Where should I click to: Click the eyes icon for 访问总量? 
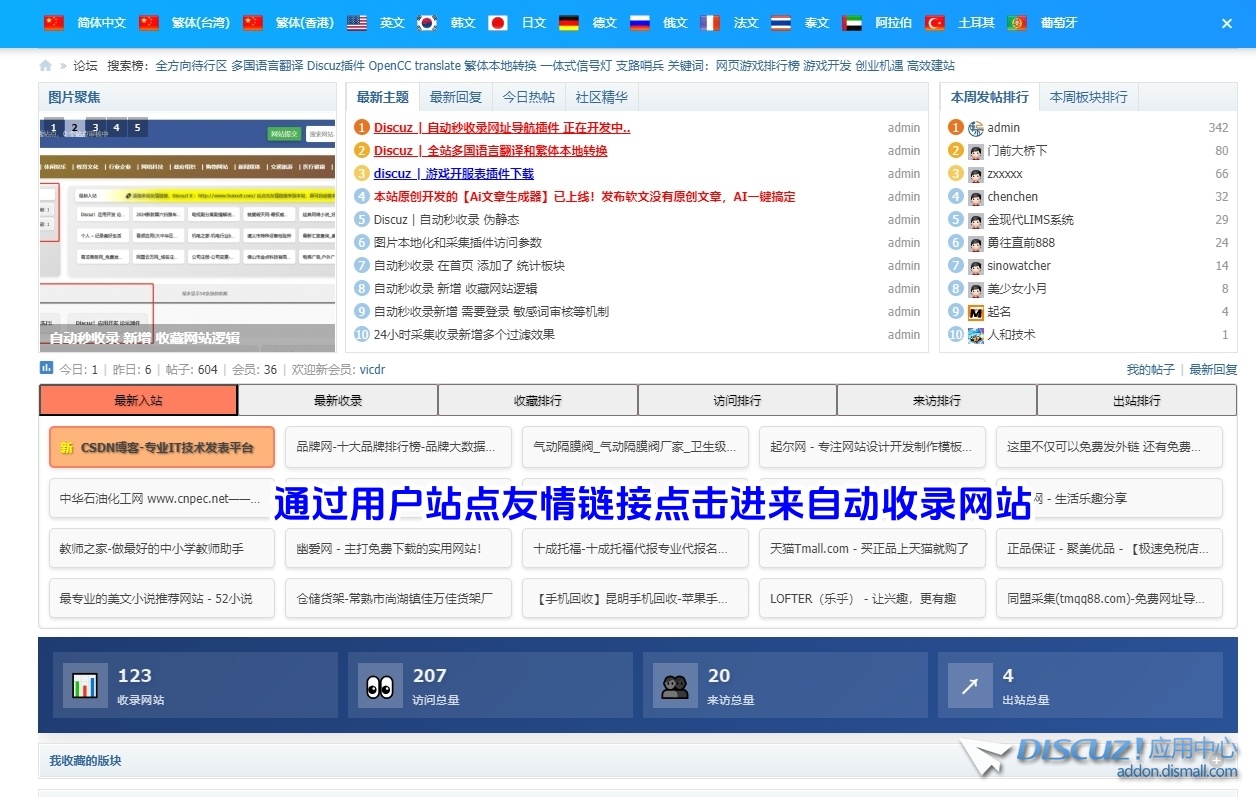coord(379,686)
